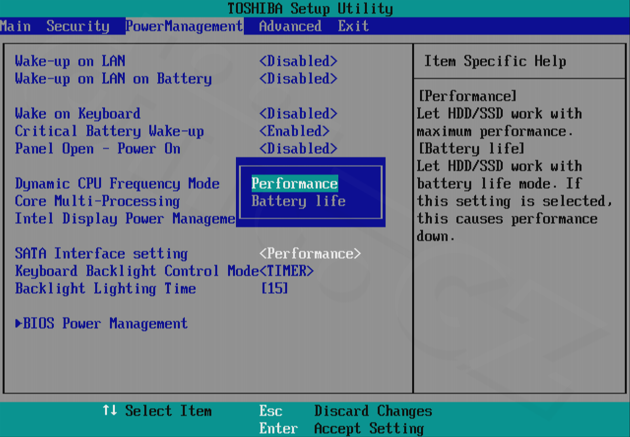The image size is (630, 437).
Task: Click the [Performance] help heading
Action: click(467, 96)
